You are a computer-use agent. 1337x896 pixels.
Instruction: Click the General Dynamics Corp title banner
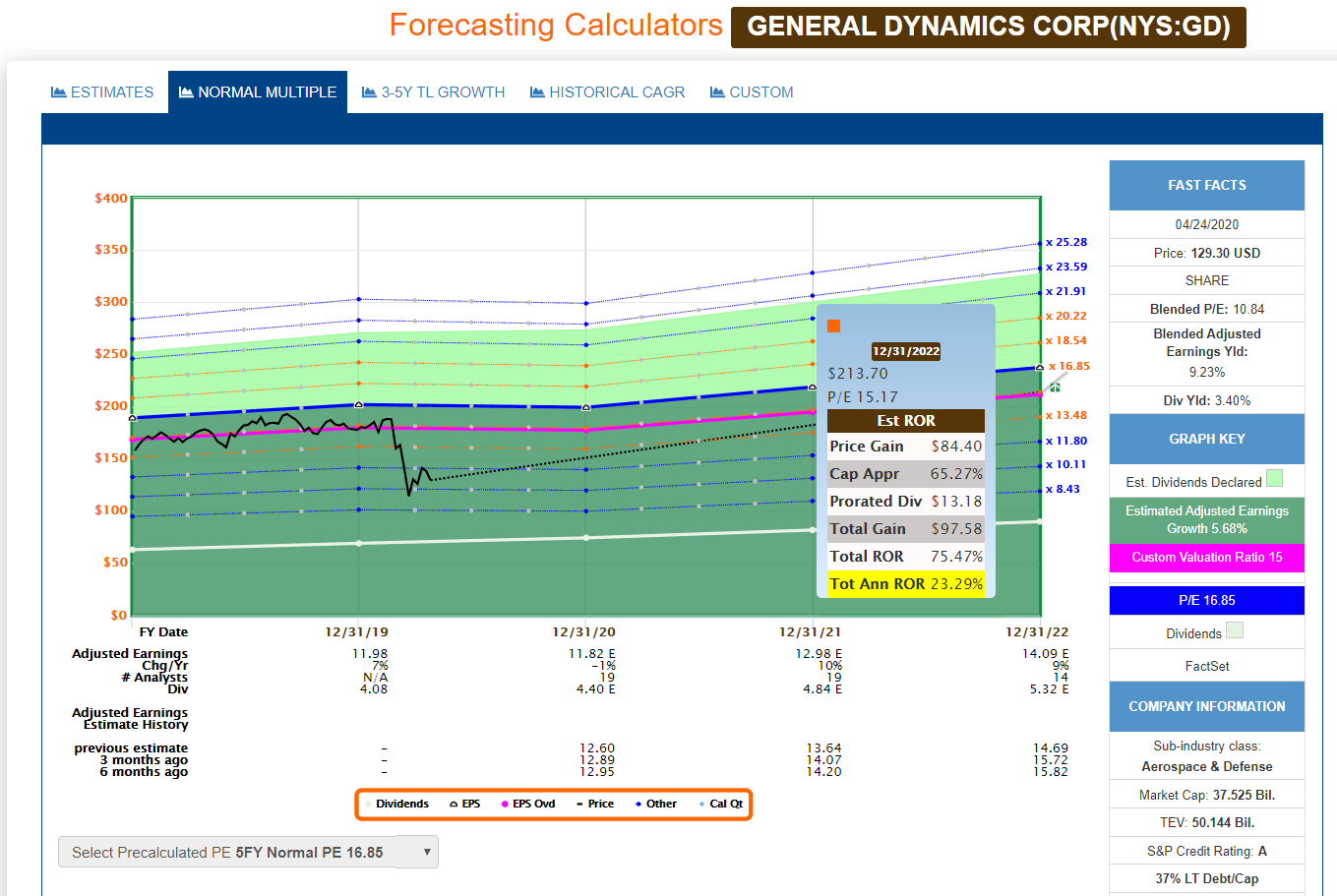989,27
